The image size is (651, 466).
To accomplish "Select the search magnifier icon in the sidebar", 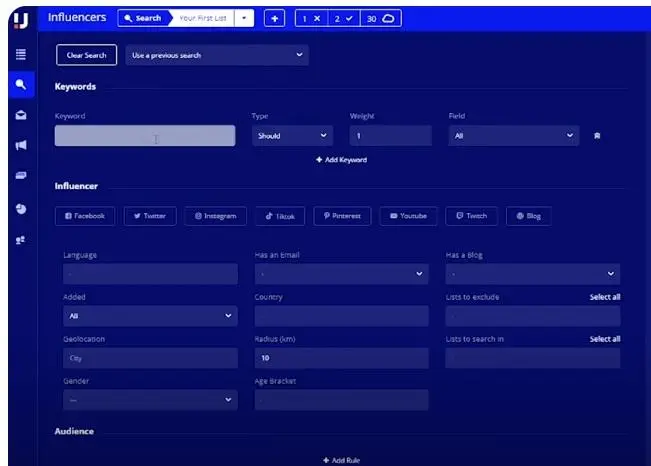I will tap(20, 85).
